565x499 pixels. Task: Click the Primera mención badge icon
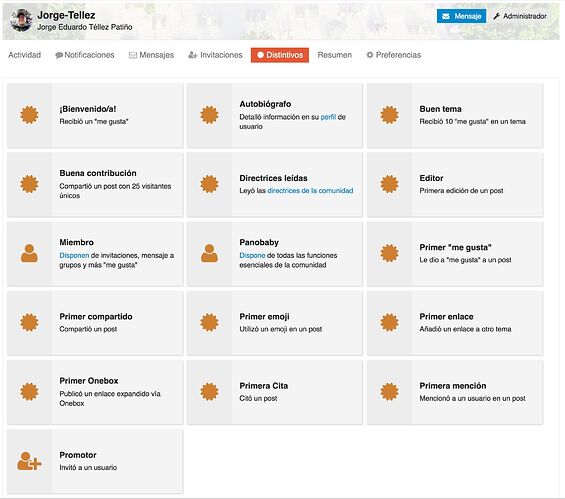tap(390, 392)
